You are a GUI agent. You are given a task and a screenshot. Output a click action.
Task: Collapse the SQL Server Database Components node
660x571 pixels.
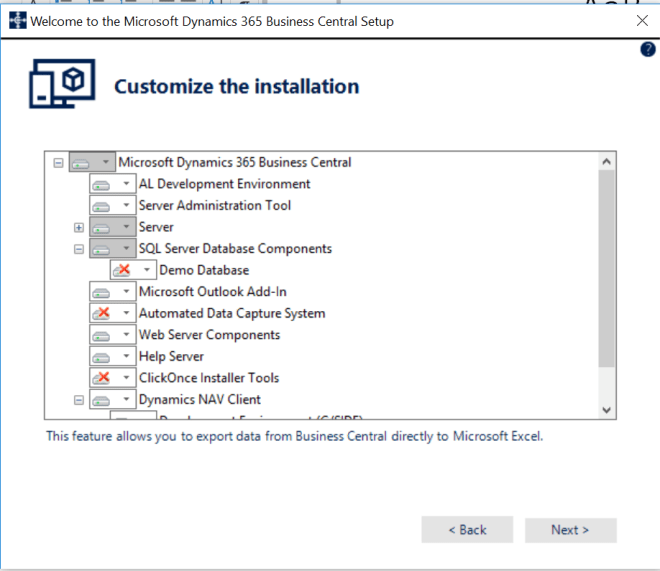pos(79,249)
